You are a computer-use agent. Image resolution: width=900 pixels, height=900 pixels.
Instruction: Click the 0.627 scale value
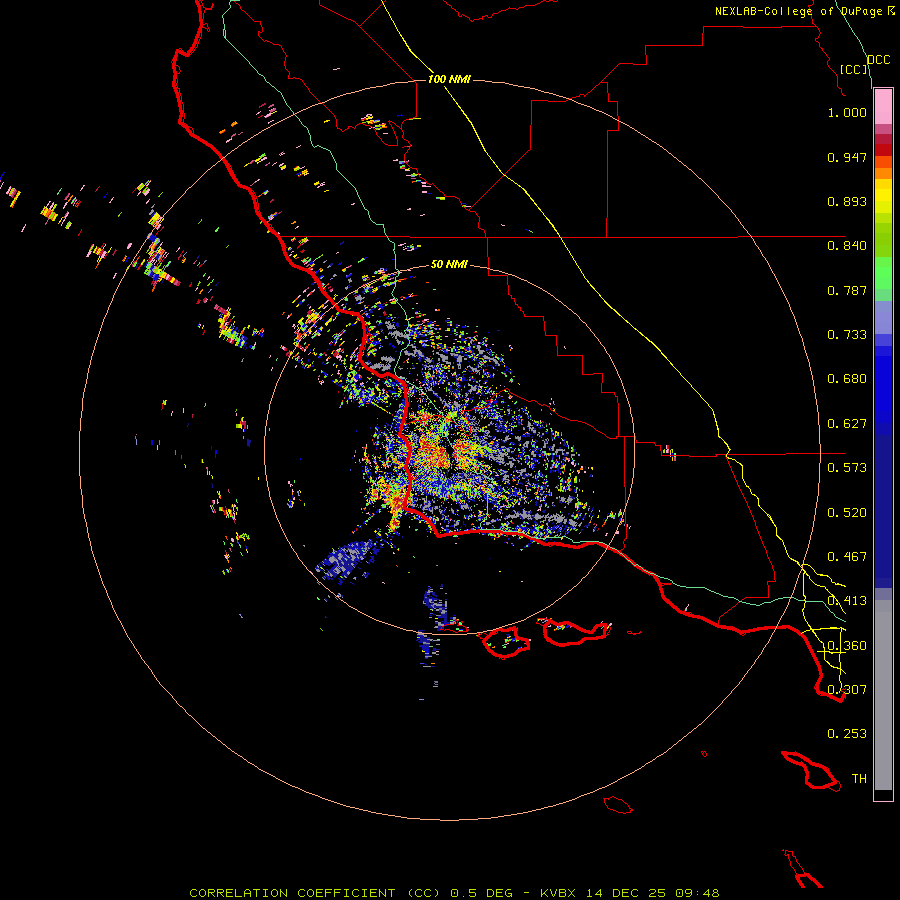847,424
